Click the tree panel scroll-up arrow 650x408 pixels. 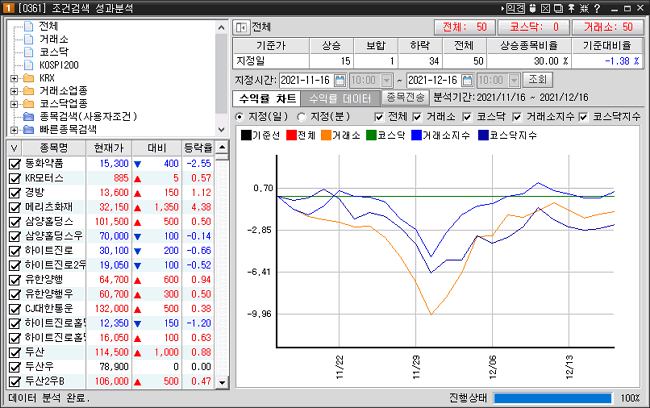[221, 28]
